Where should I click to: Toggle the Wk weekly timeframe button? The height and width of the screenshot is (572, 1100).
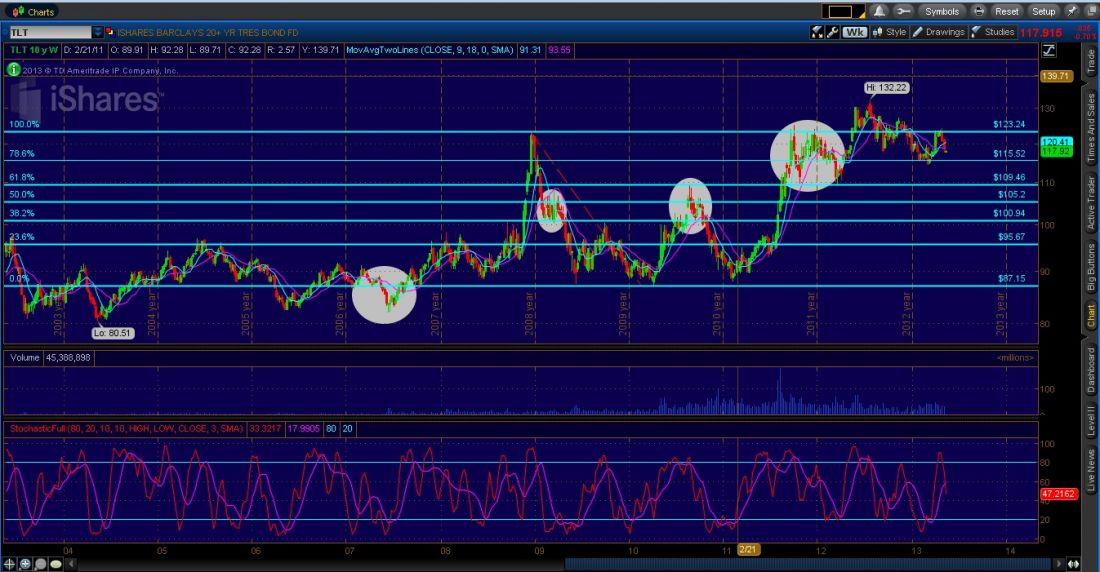[855, 32]
